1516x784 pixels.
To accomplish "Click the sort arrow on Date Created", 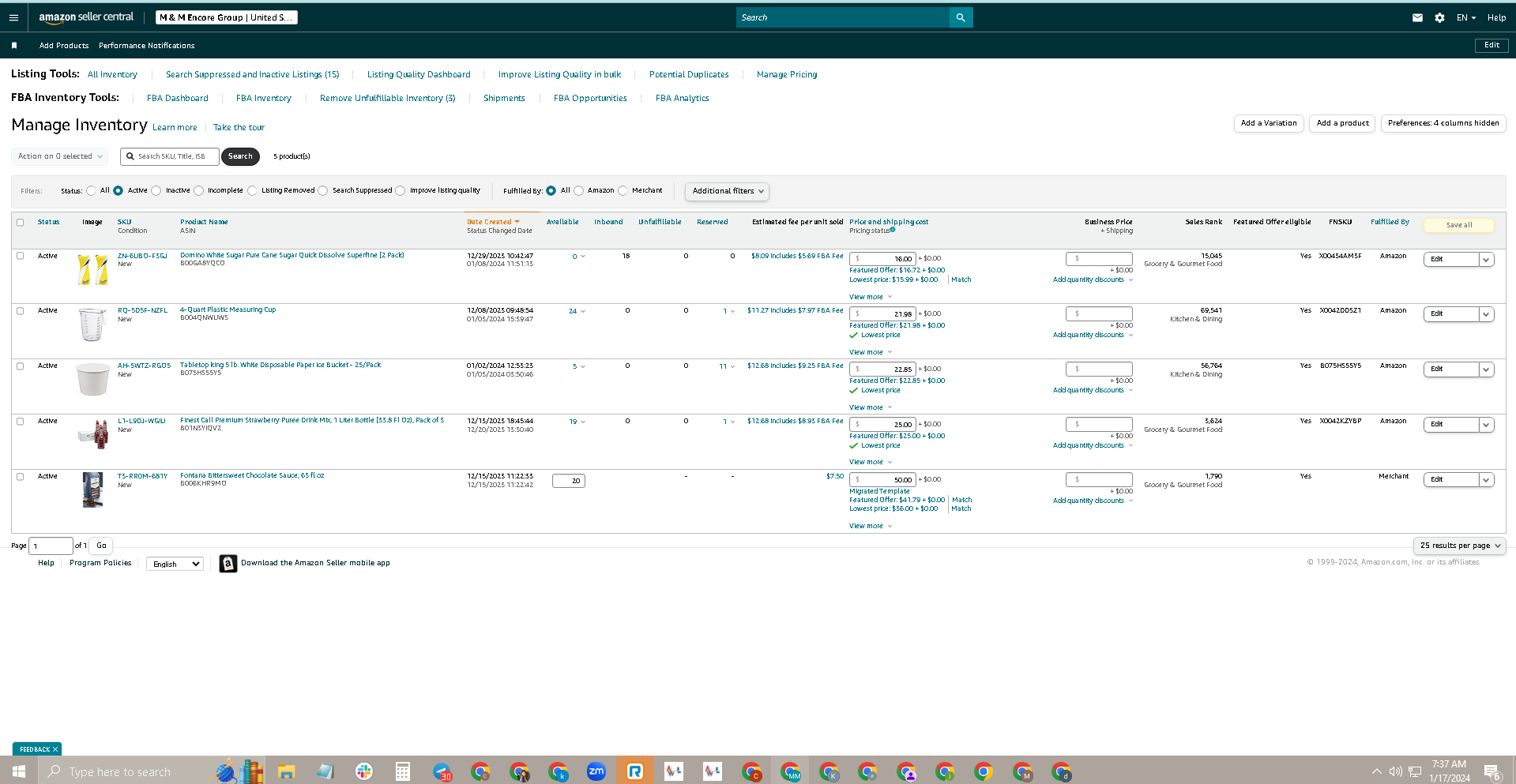I will (517, 222).
